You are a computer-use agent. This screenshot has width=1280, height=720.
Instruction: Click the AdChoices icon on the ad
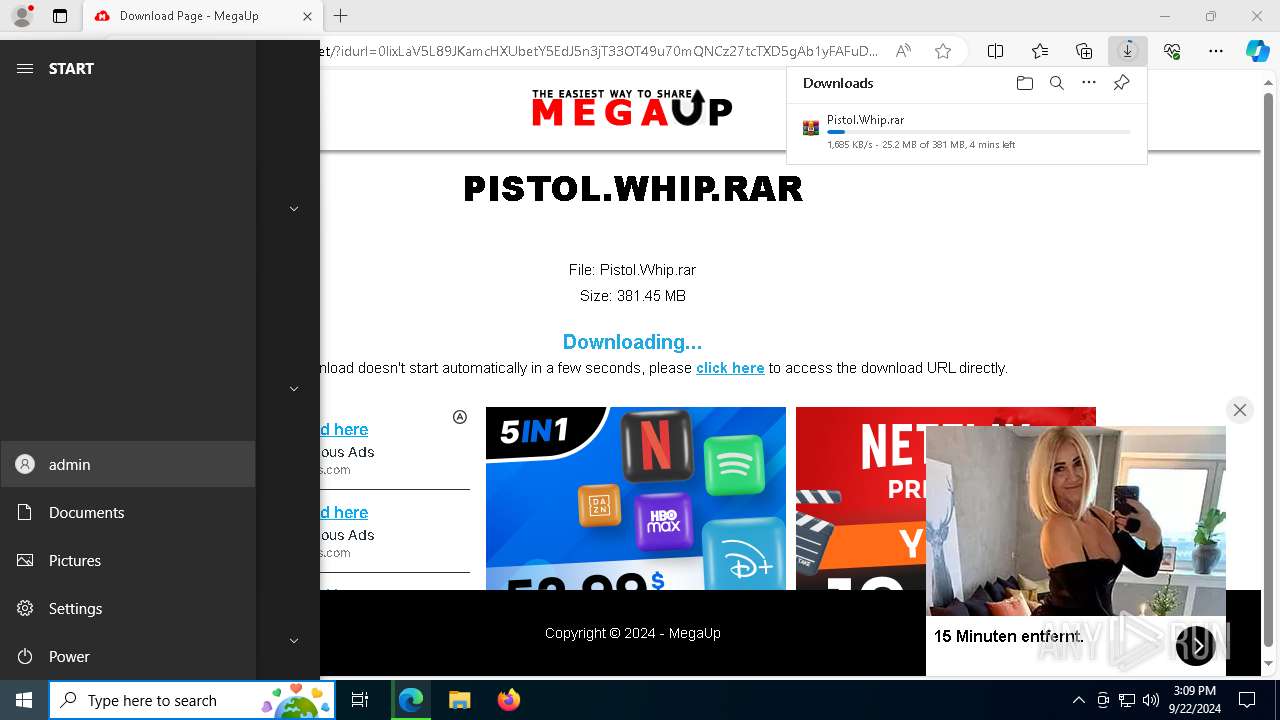coord(460,417)
